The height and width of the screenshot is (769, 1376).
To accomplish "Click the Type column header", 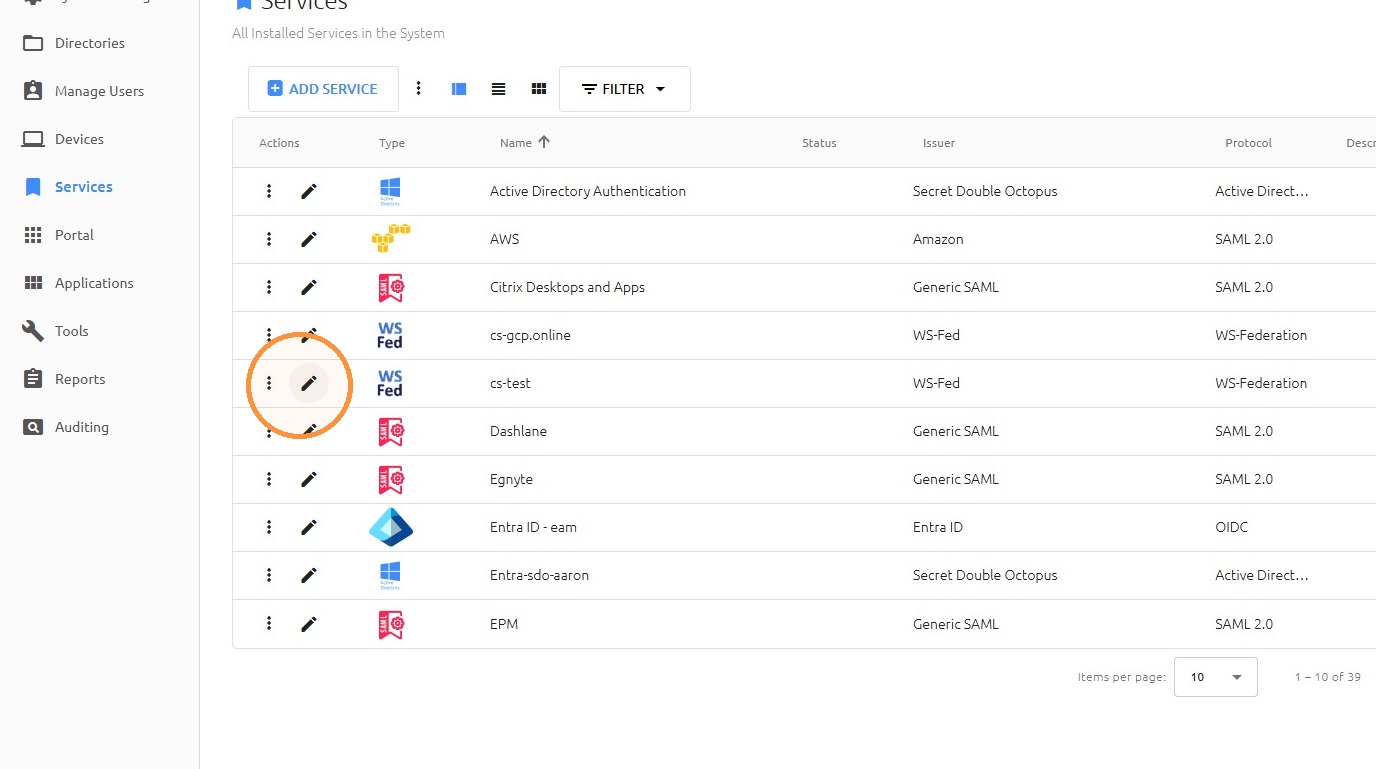I will [392, 143].
